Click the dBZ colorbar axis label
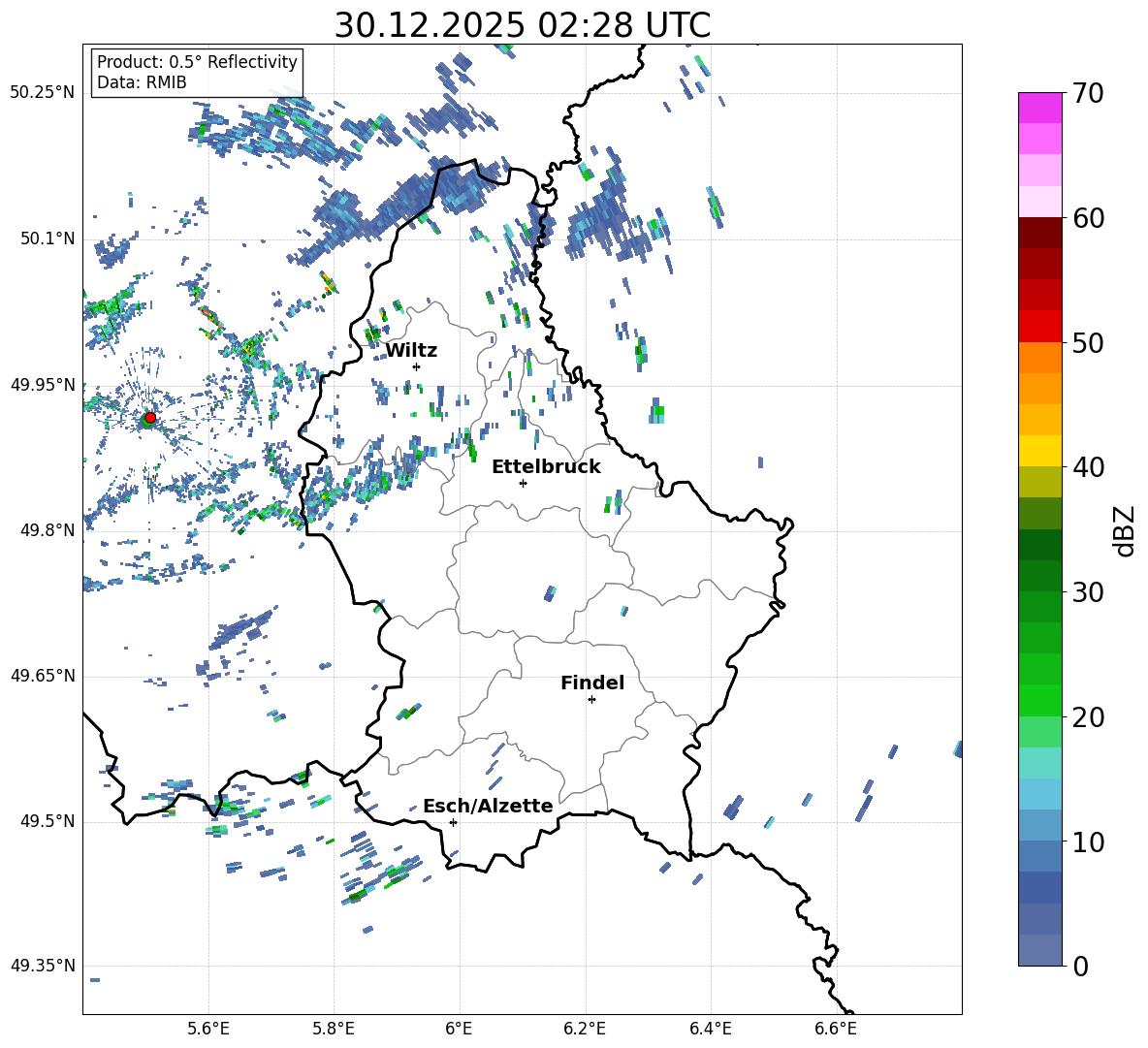 point(1126,530)
